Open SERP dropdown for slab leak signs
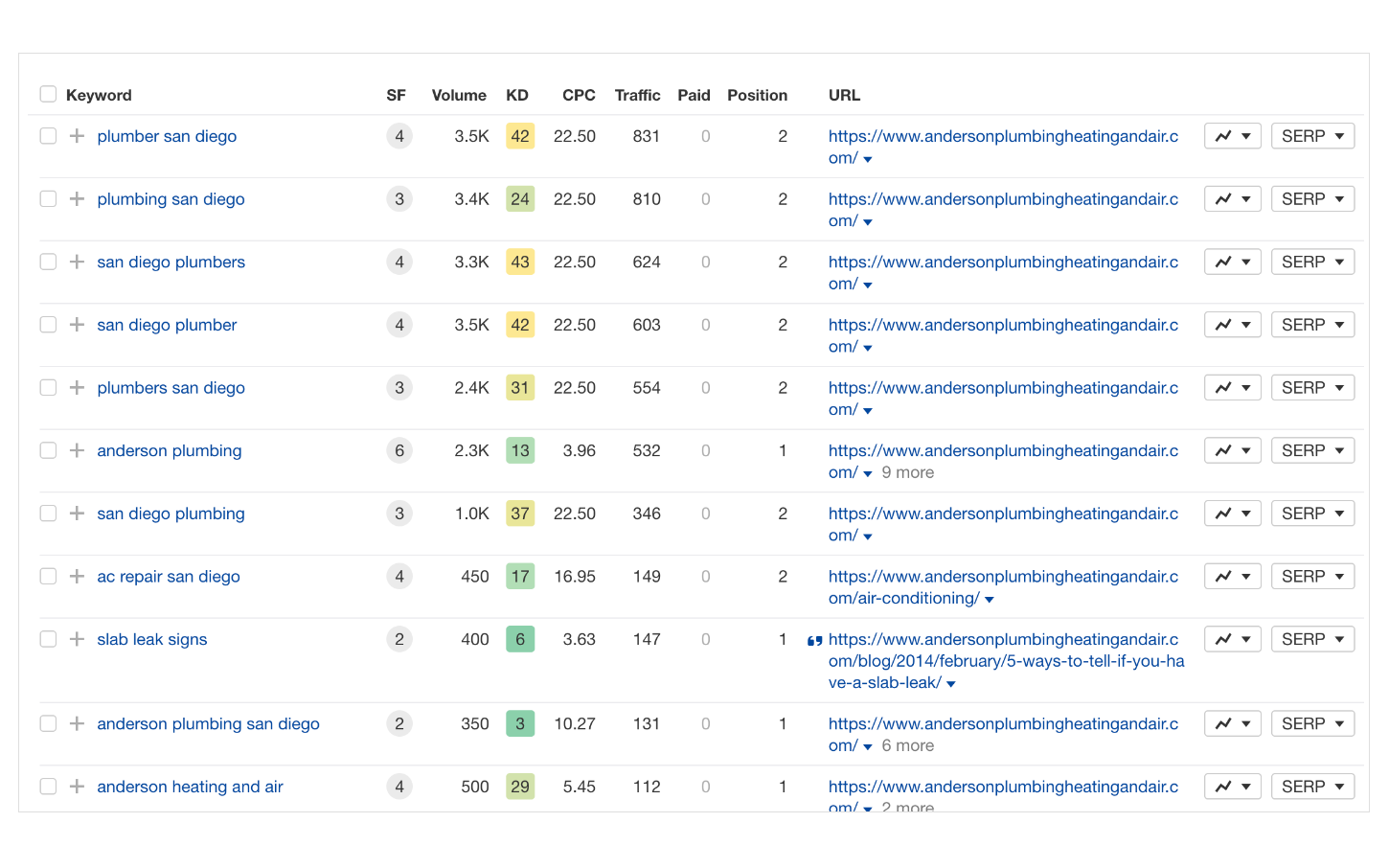This screenshot has width=1389, height=868. point(1312,639)
